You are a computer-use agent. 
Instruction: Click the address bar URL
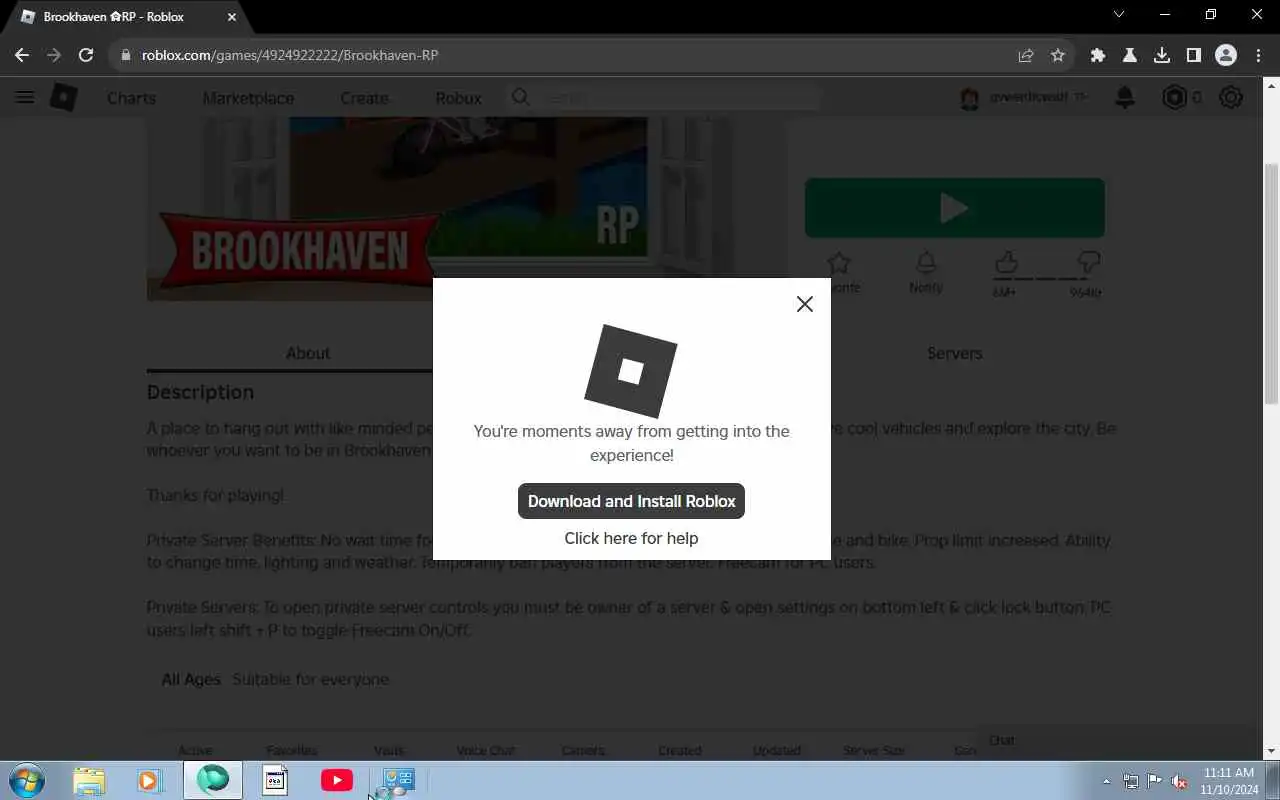290,55
